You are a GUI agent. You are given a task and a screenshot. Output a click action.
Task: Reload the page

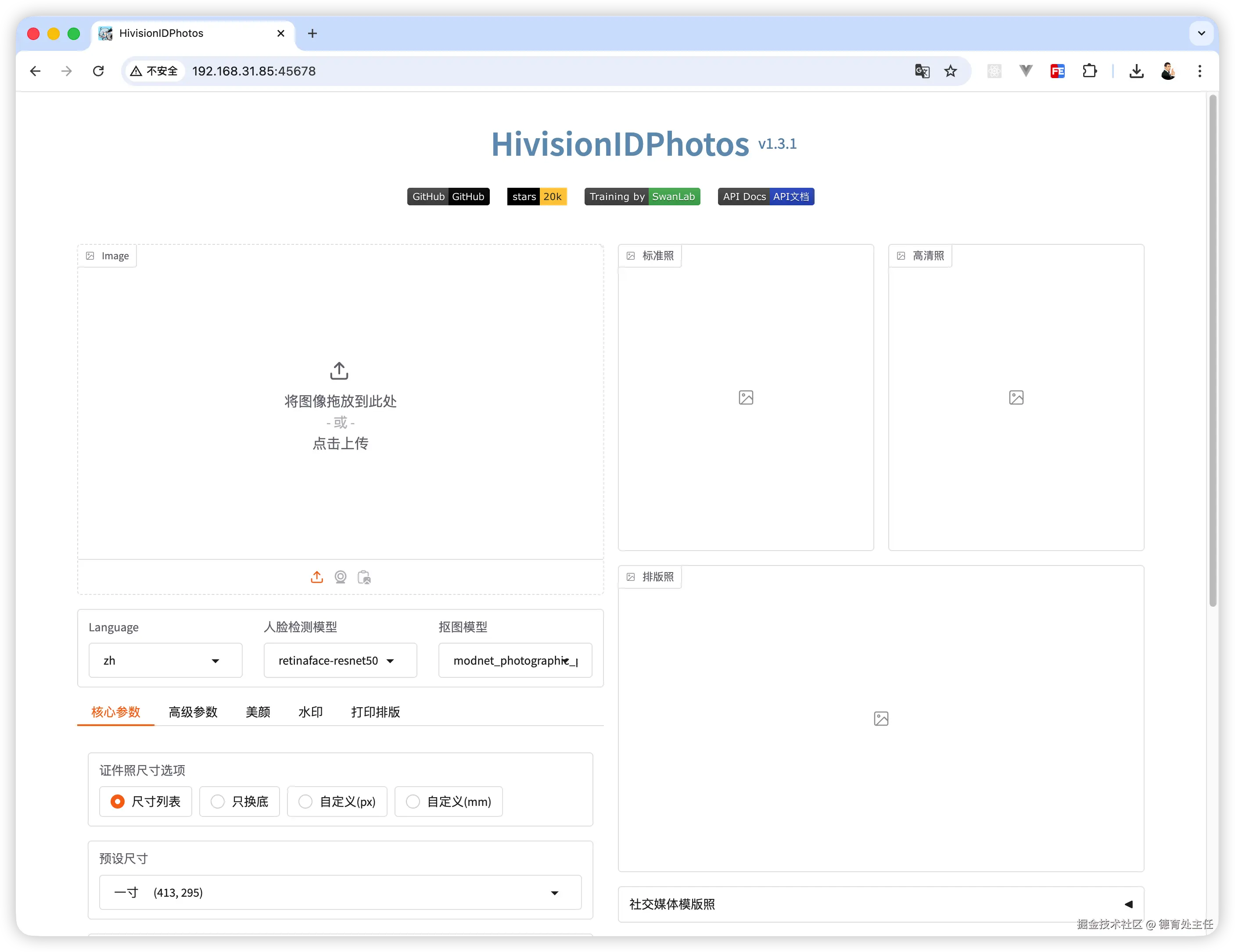[x=98, y=71]
